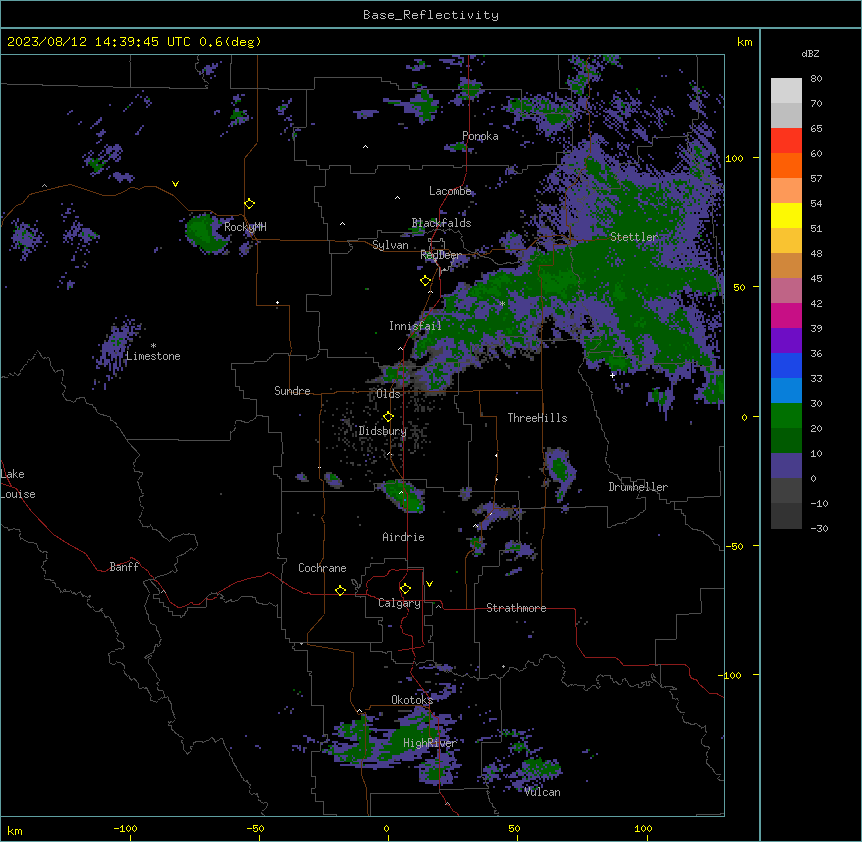Click the 100 tick on vertical axis
This screenshot has height=842, width=862.
click(734, 158)
